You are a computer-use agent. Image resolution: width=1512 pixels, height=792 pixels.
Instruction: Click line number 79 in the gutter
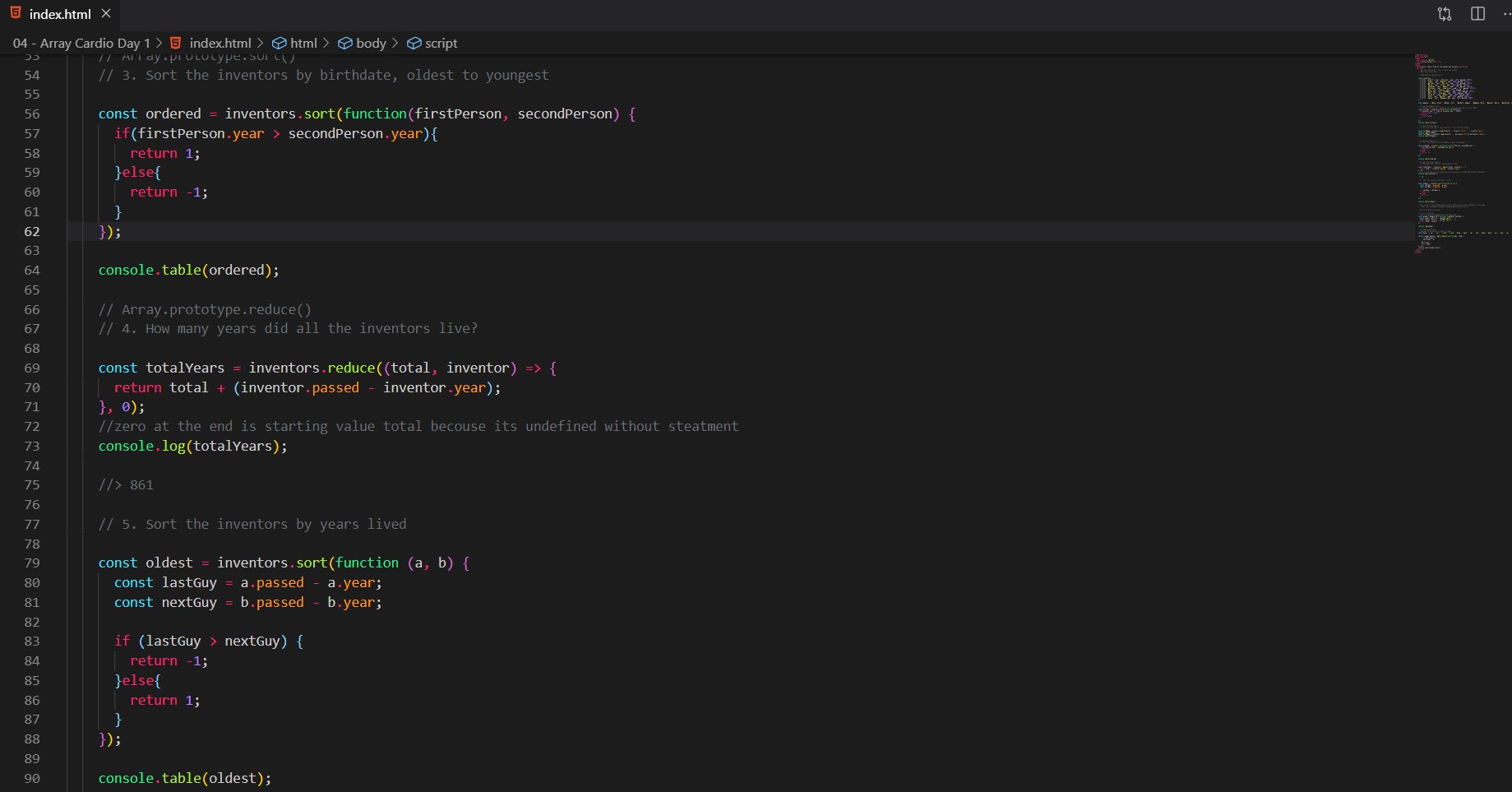pos(32,563)
